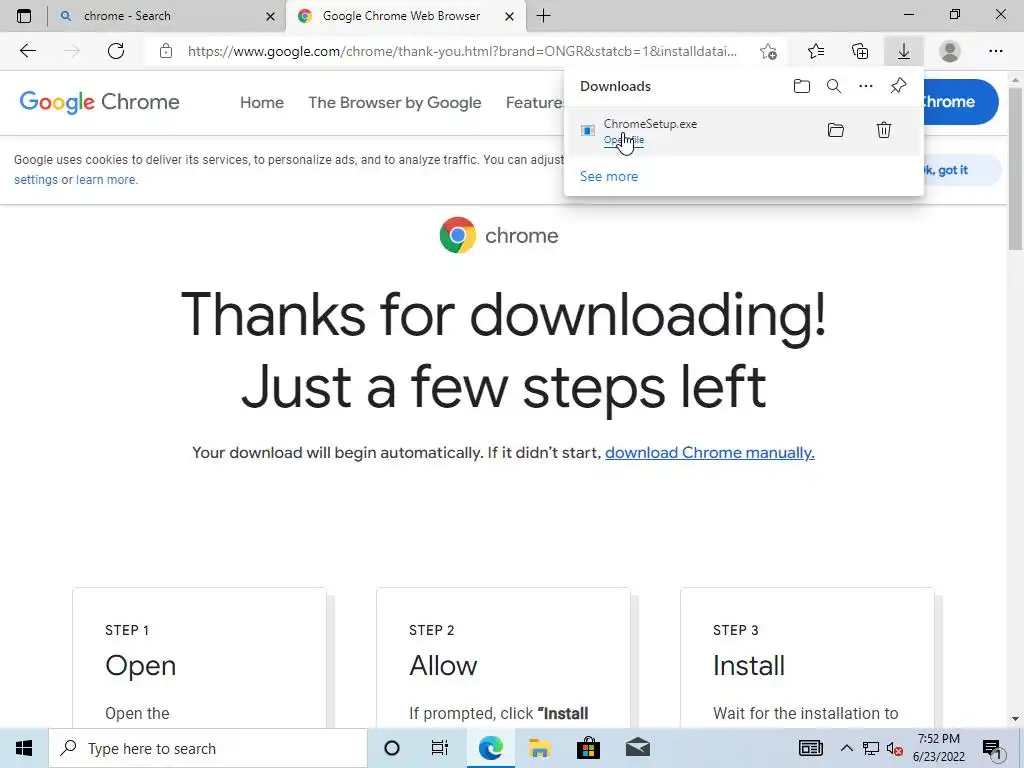Viewport: 1024px width, 768px height.
Task: Open the Collections toolbar icon
Action: [x=860, y=51]
